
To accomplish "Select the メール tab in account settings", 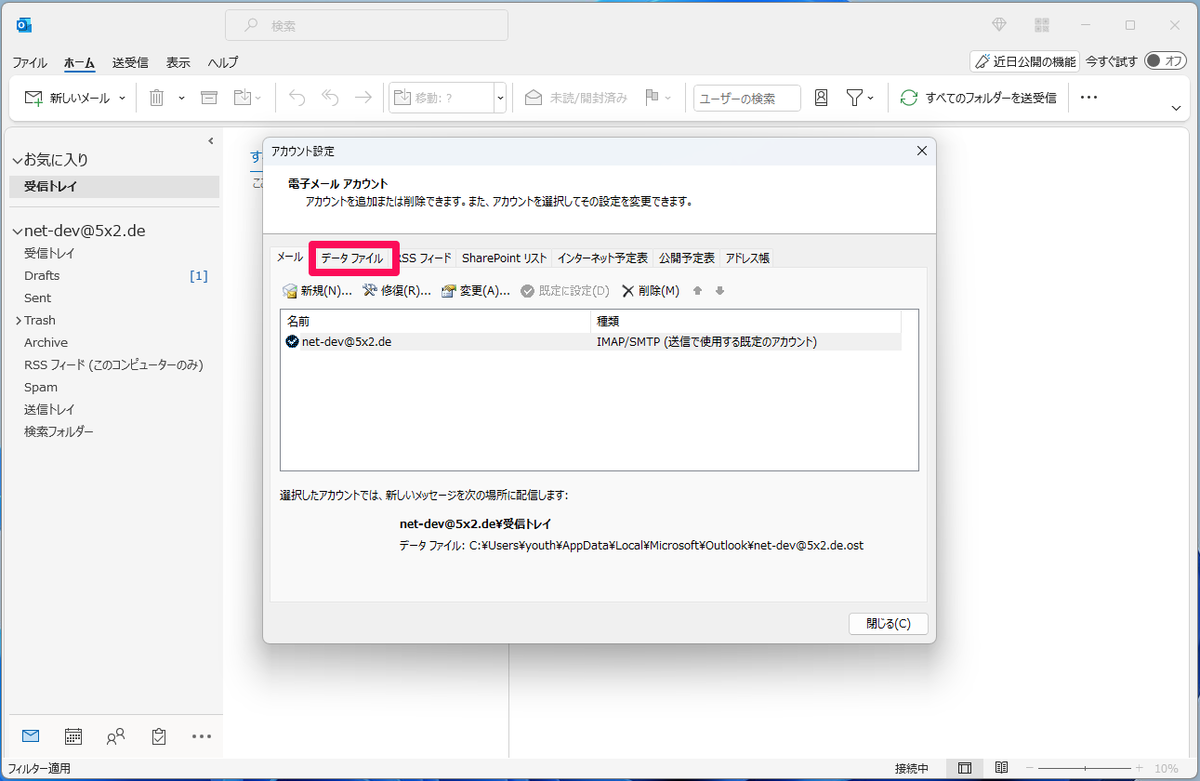I will pyautogui.click(x=290, y=257).
